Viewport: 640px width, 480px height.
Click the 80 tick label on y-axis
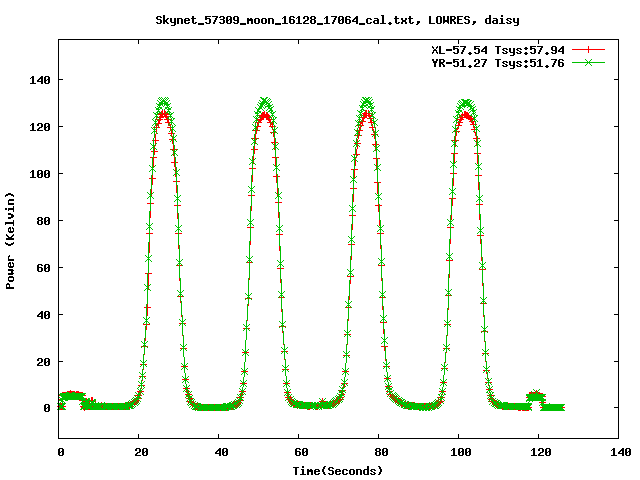44,221
